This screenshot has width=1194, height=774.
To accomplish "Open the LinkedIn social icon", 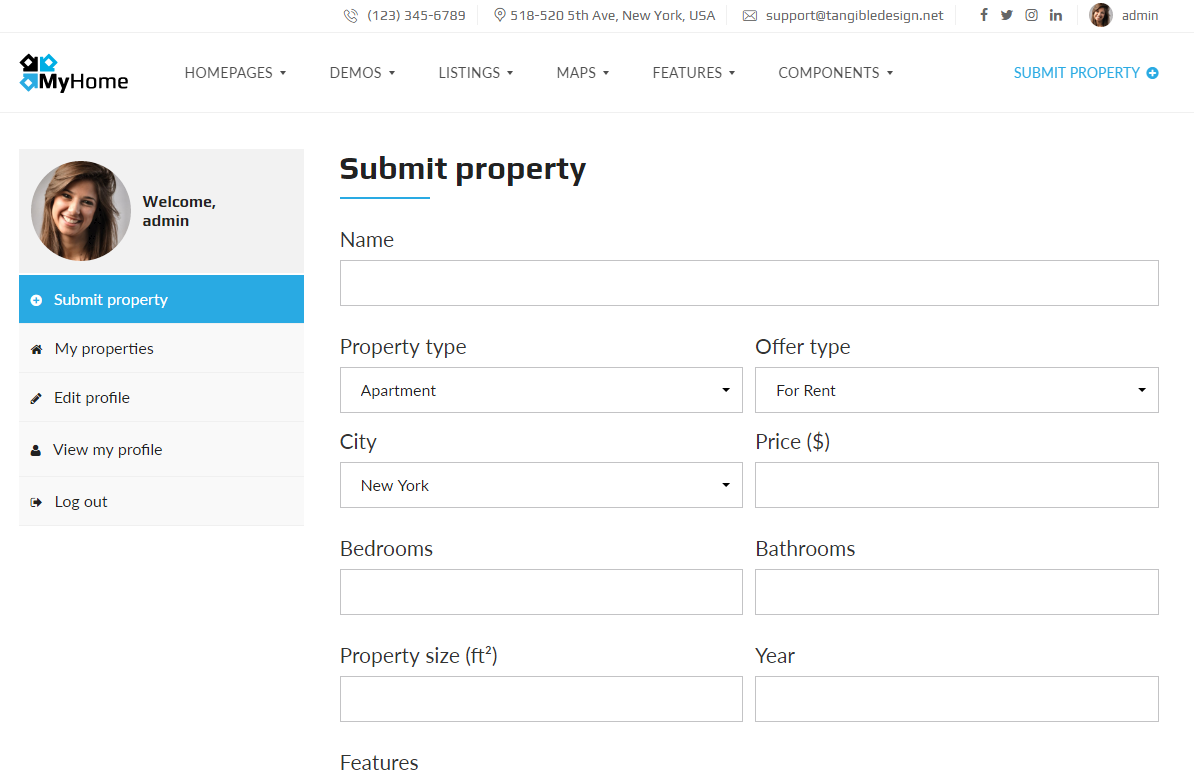I will point(1055,15).
